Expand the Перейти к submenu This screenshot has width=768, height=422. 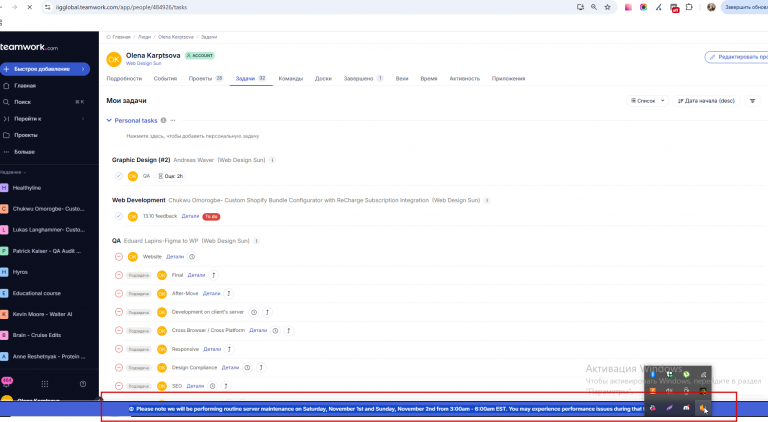pos(83,118)
